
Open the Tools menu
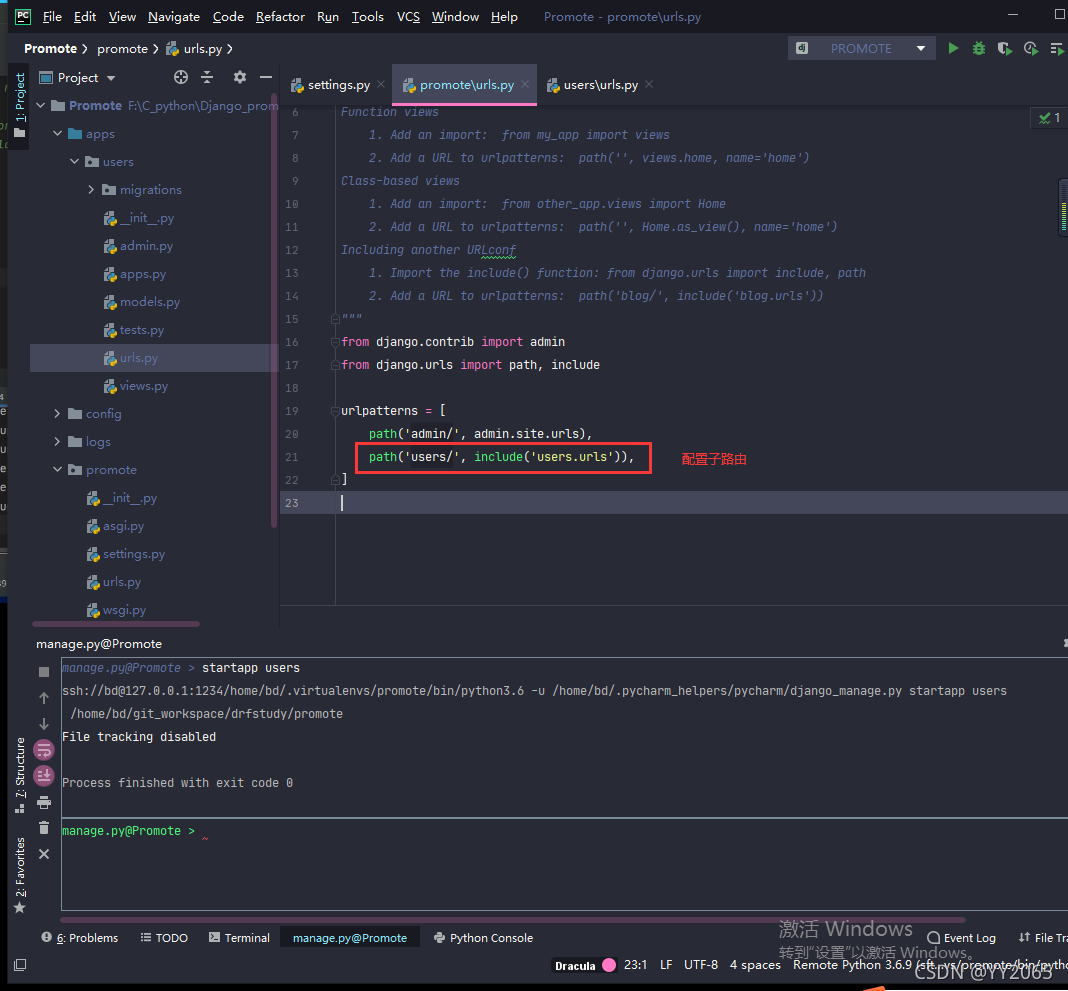(x=367, y=16)
